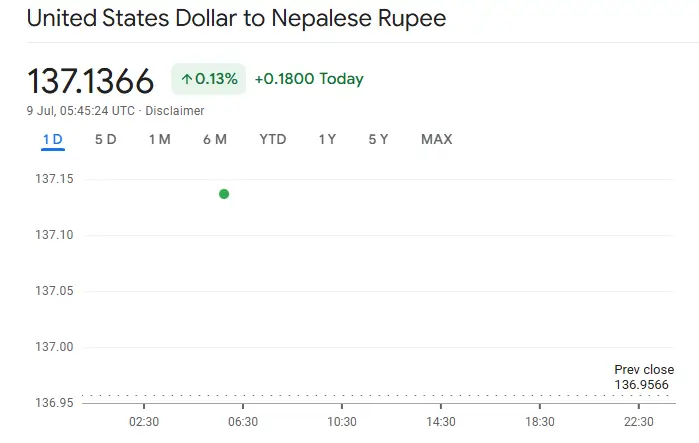
Task: Switch to the 5D time range
Action: [105, 139]
